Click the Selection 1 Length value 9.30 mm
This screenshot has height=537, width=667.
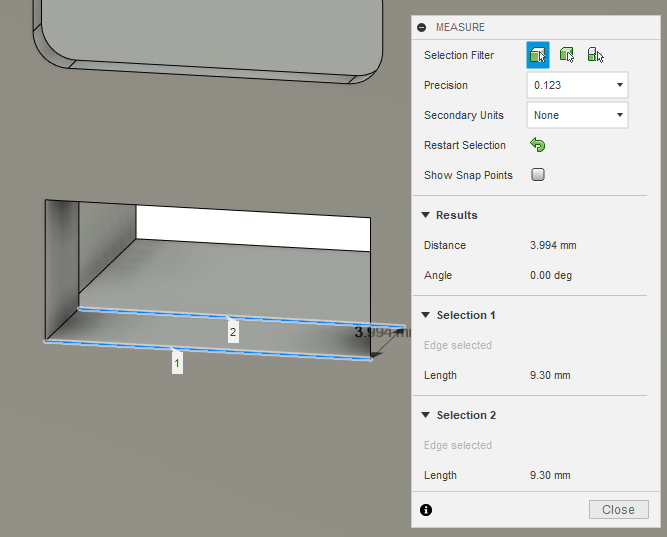[550, 375]
